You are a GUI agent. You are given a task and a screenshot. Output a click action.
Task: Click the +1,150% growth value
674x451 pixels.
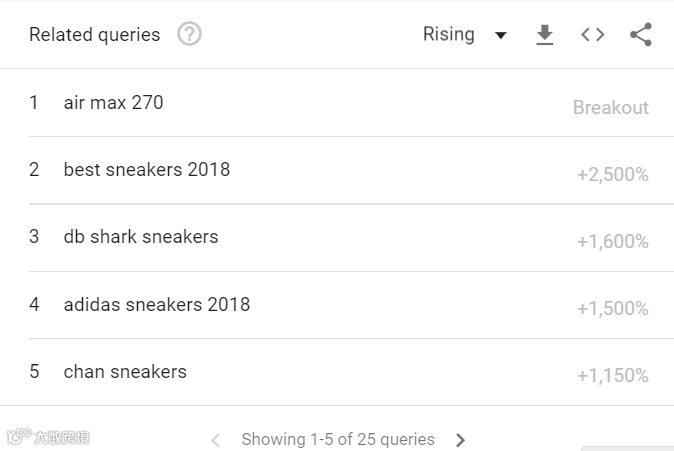pos(612,376)
